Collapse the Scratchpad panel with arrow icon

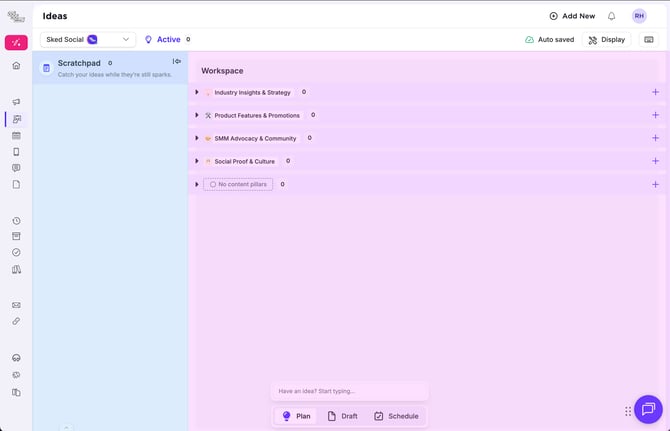click(176, 62)
